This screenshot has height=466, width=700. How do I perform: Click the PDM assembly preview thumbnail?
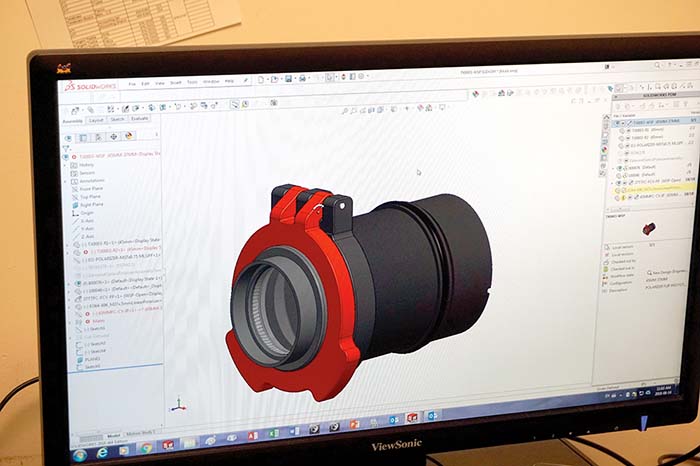[648, 229]
